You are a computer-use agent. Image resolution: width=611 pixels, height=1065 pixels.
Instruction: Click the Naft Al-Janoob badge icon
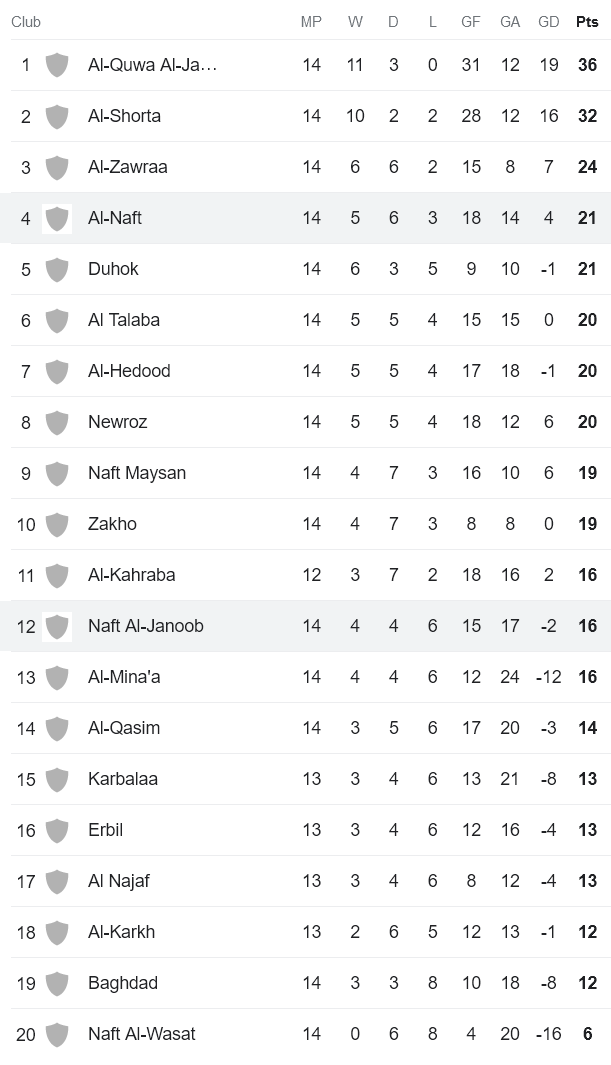57,626
